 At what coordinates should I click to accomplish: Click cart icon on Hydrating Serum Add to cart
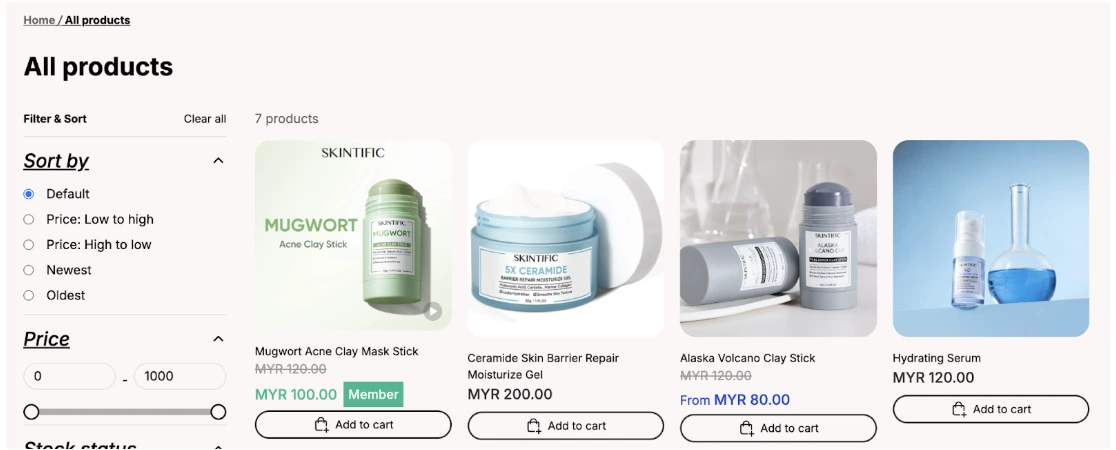959,409
